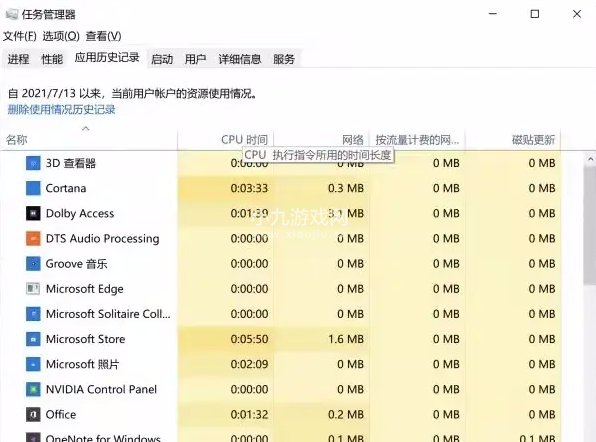This screenshot has width=596, height=442.
Task: Click the Microsoft Edge app icon
Action: coord(33,289)
